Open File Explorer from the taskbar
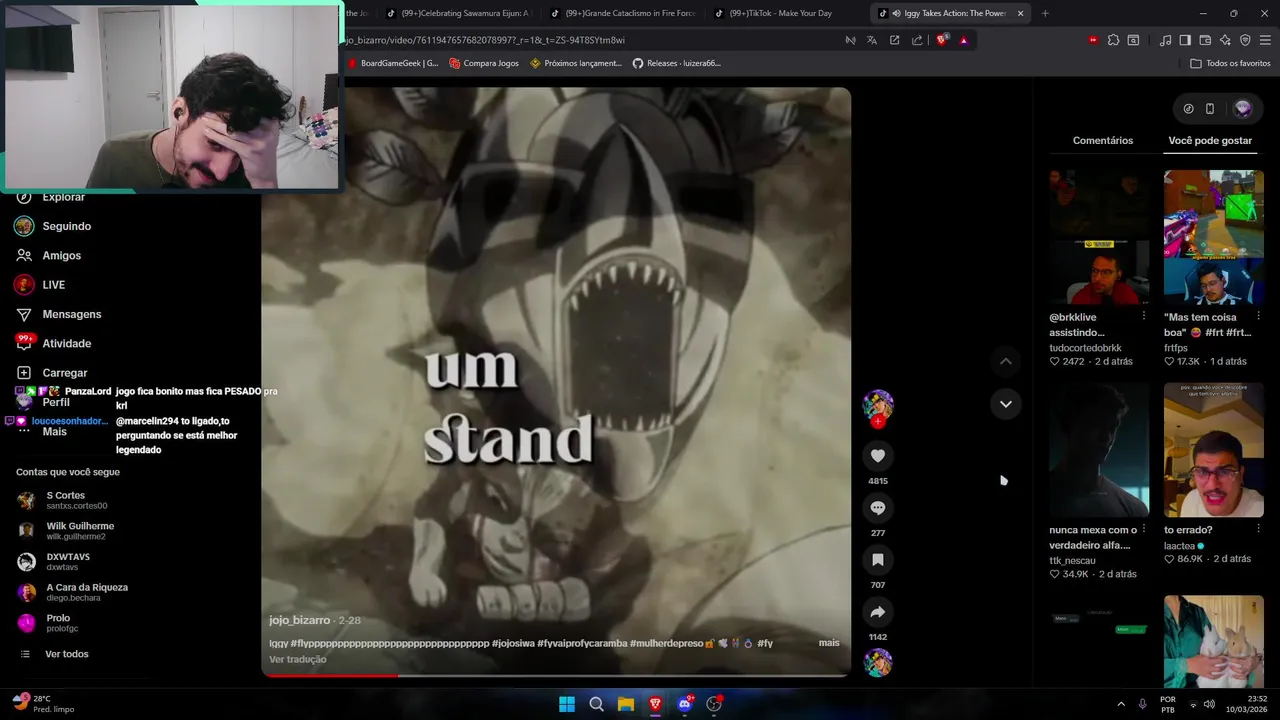 pos(626,704)
